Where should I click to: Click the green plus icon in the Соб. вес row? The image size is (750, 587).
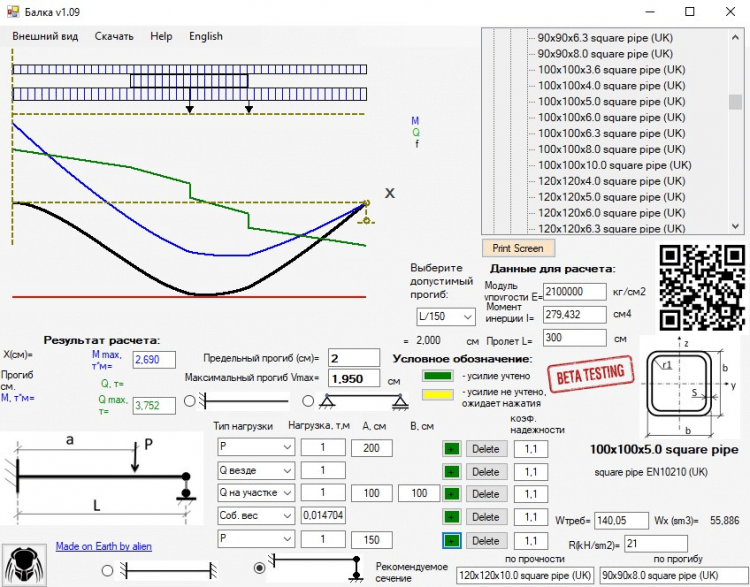pos(452,517)
